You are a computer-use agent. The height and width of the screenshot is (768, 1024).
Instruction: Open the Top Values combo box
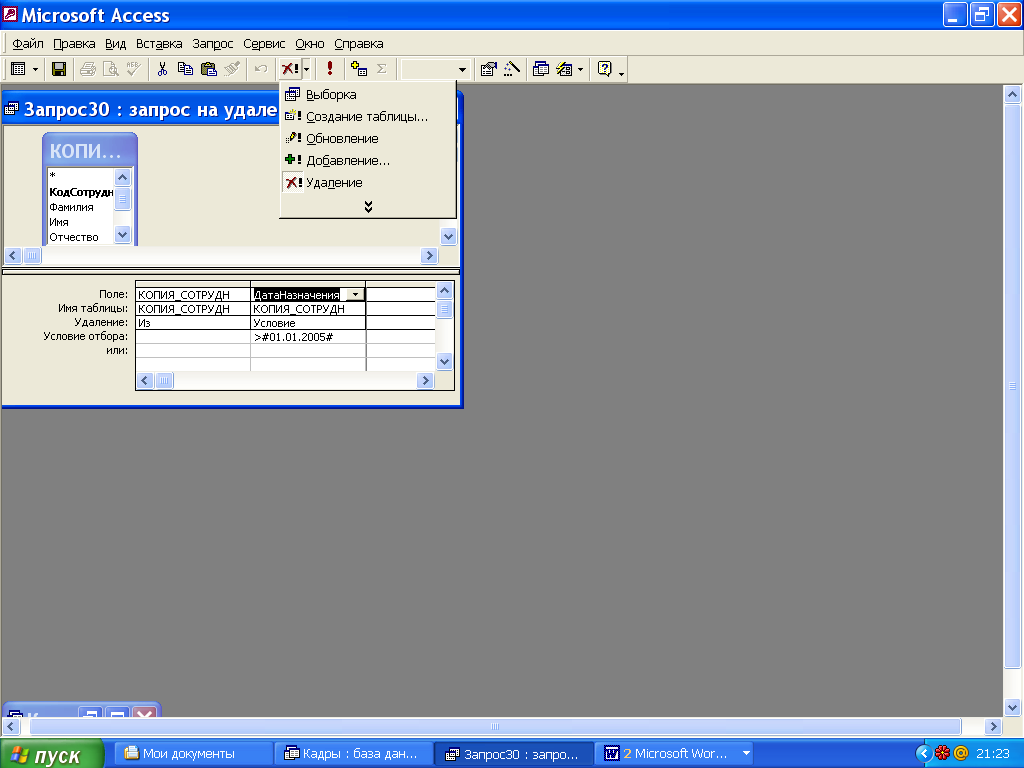pyautogui.click(x=462, y=69)
